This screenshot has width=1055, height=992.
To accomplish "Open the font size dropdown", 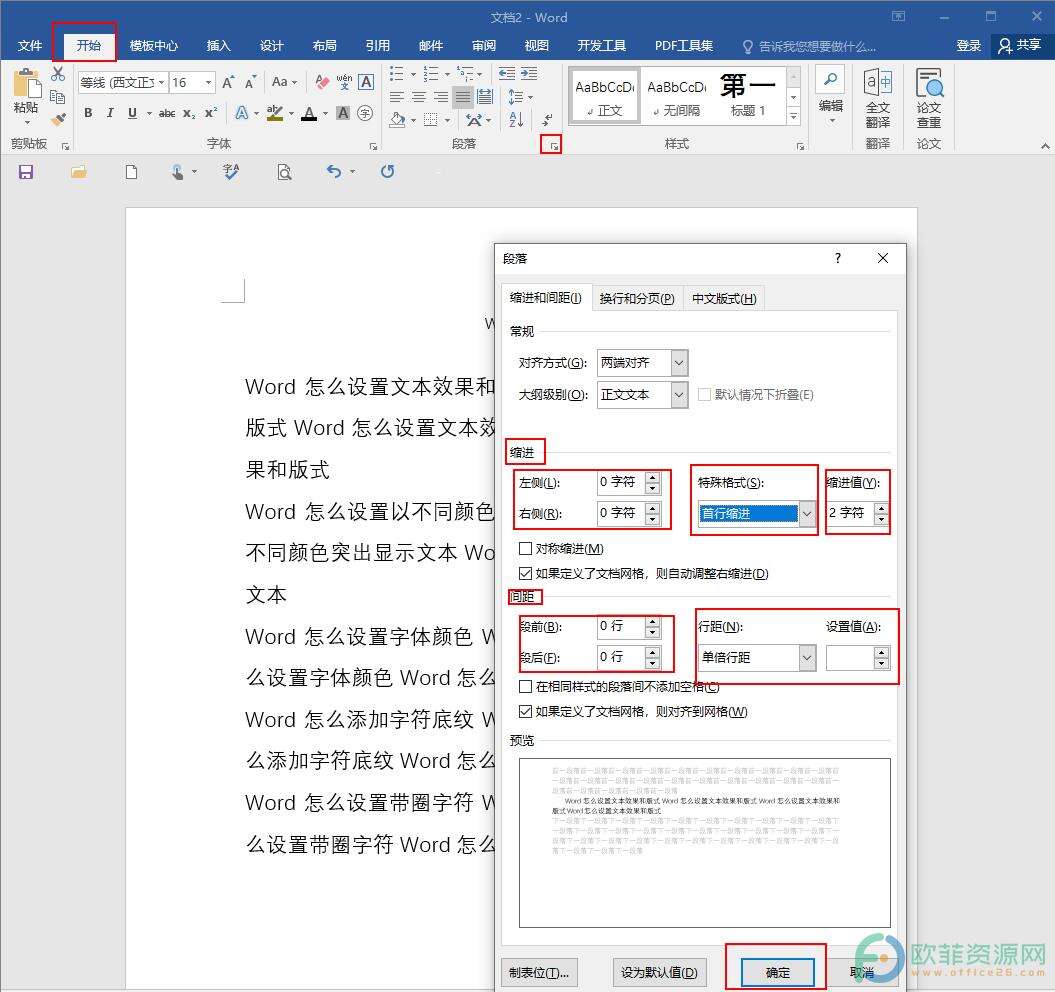I will tap(209, 82).
